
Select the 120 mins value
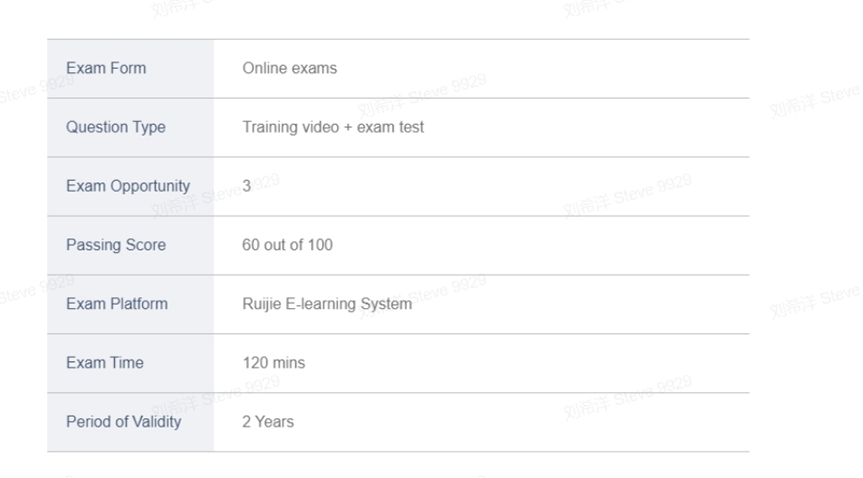click(274, 363)
